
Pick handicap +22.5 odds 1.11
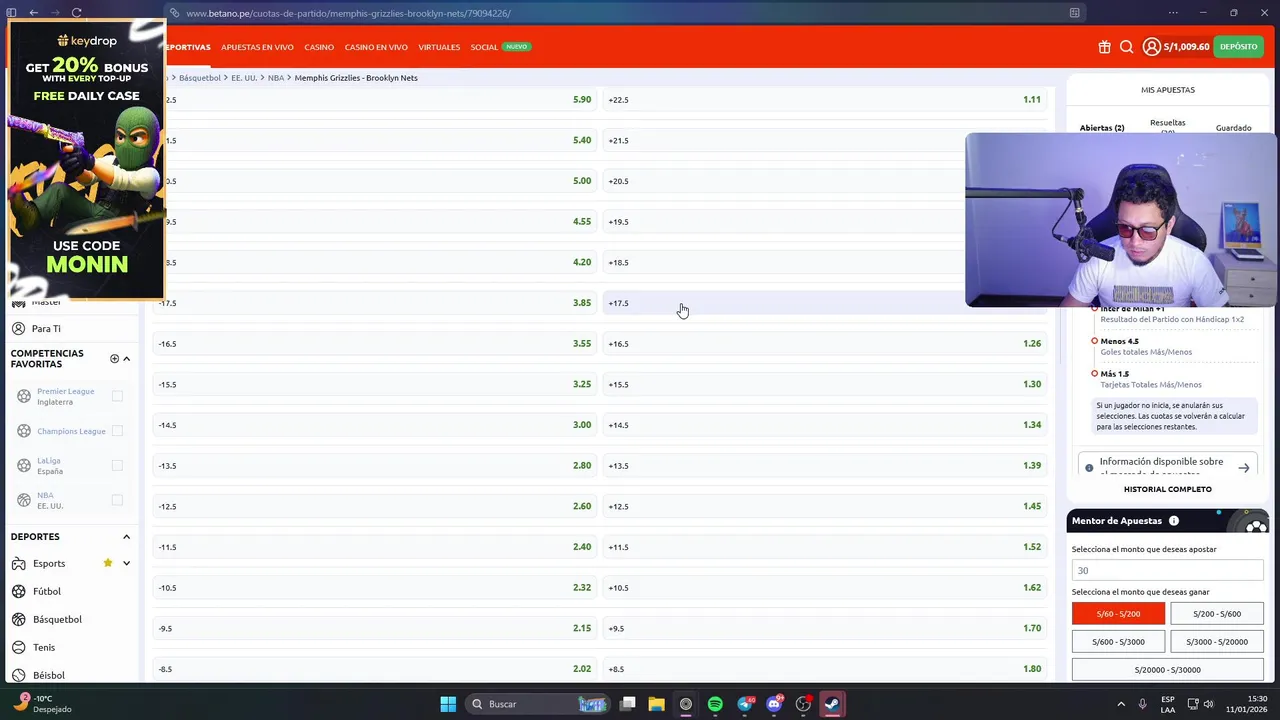824,100
